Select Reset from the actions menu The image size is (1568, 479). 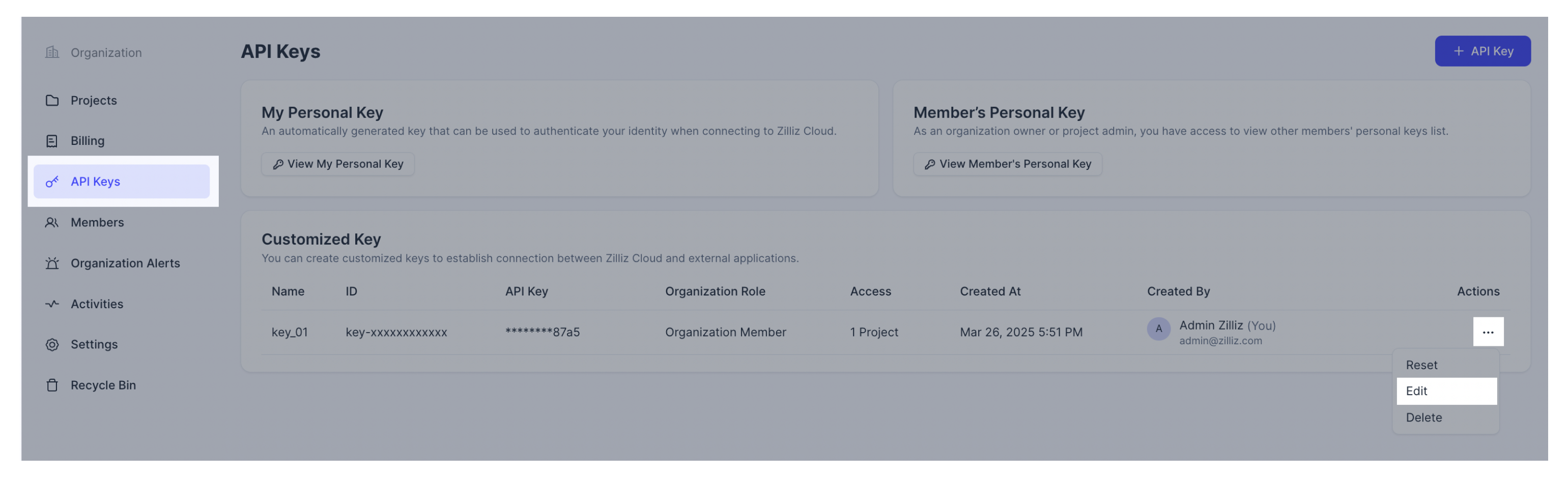pyautogui.click(x=1421, y=365)
